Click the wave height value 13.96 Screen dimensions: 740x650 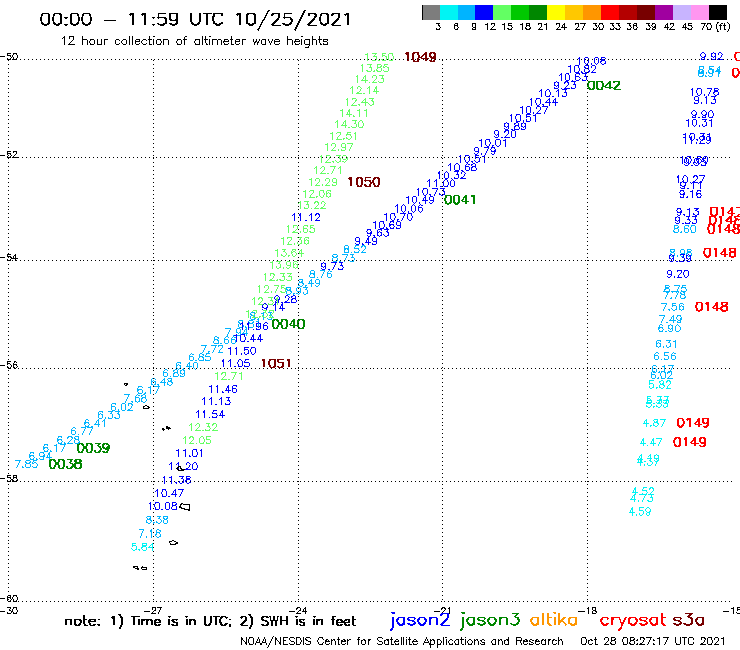click(284, 265)
